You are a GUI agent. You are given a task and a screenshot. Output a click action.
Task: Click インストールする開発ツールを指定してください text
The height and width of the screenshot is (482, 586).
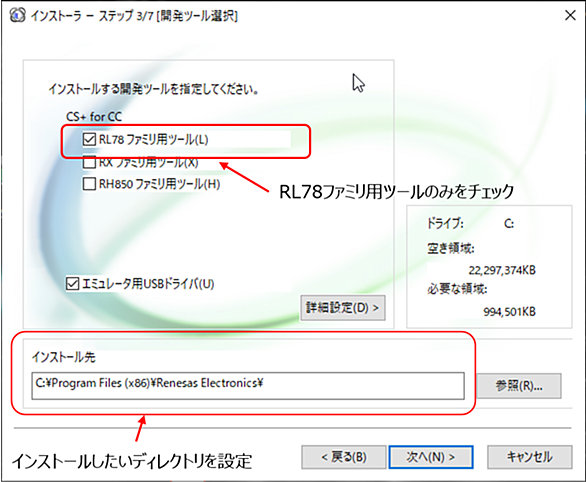tap(154, 89)
